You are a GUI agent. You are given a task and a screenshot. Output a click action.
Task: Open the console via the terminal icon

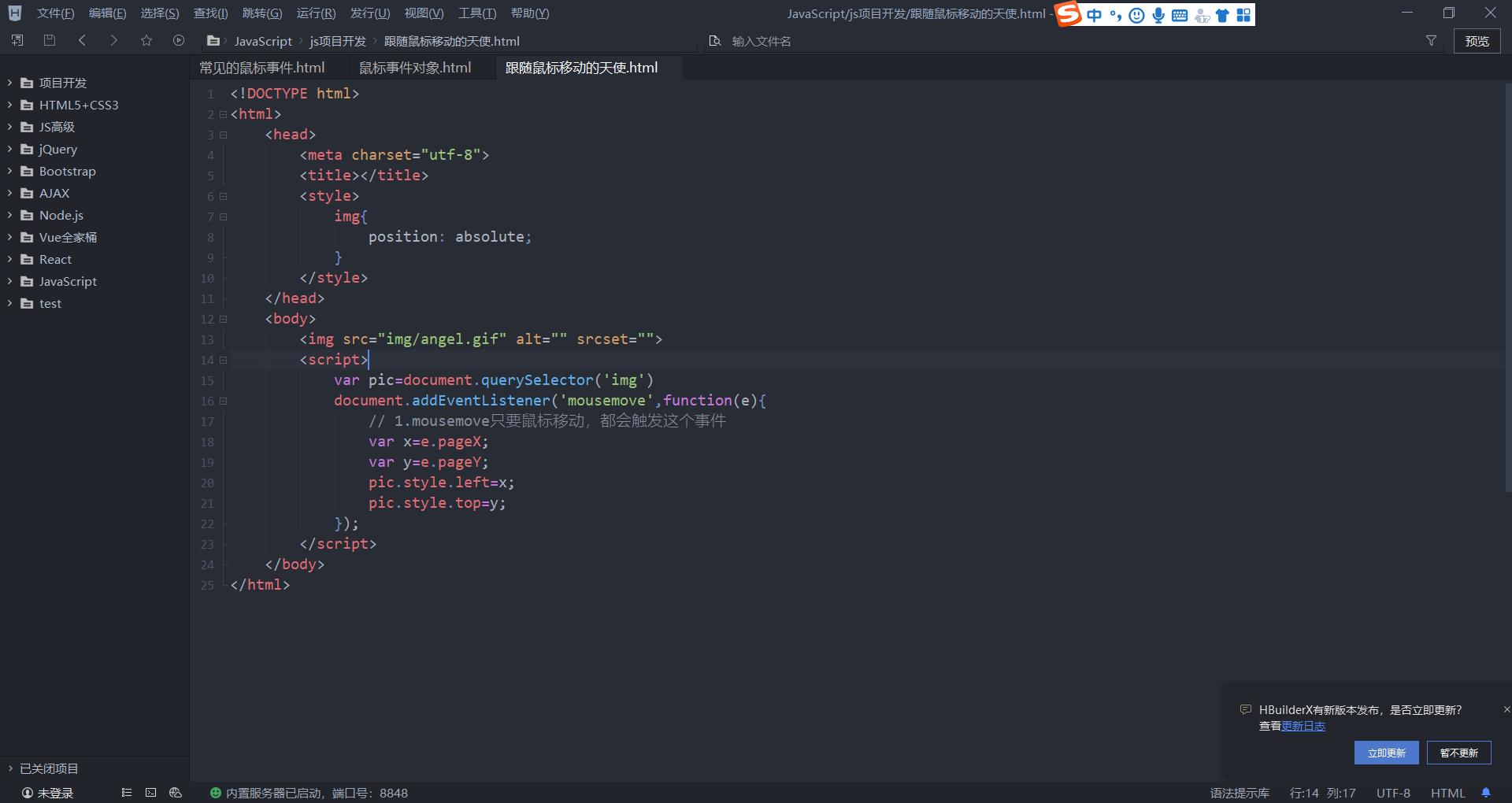(x=150, y=793)
